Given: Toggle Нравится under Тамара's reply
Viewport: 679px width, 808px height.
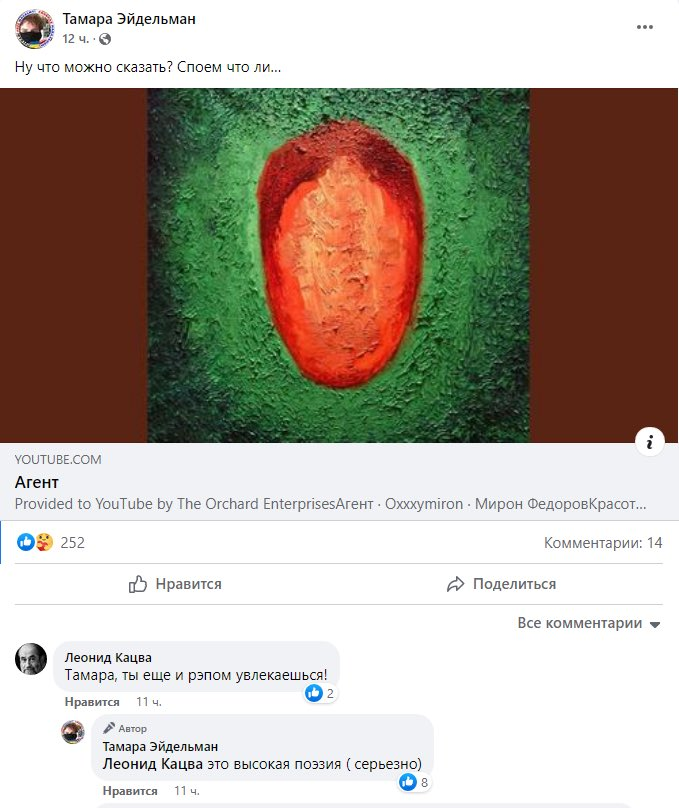Looking at the screenshot, I should click(130, 791).
